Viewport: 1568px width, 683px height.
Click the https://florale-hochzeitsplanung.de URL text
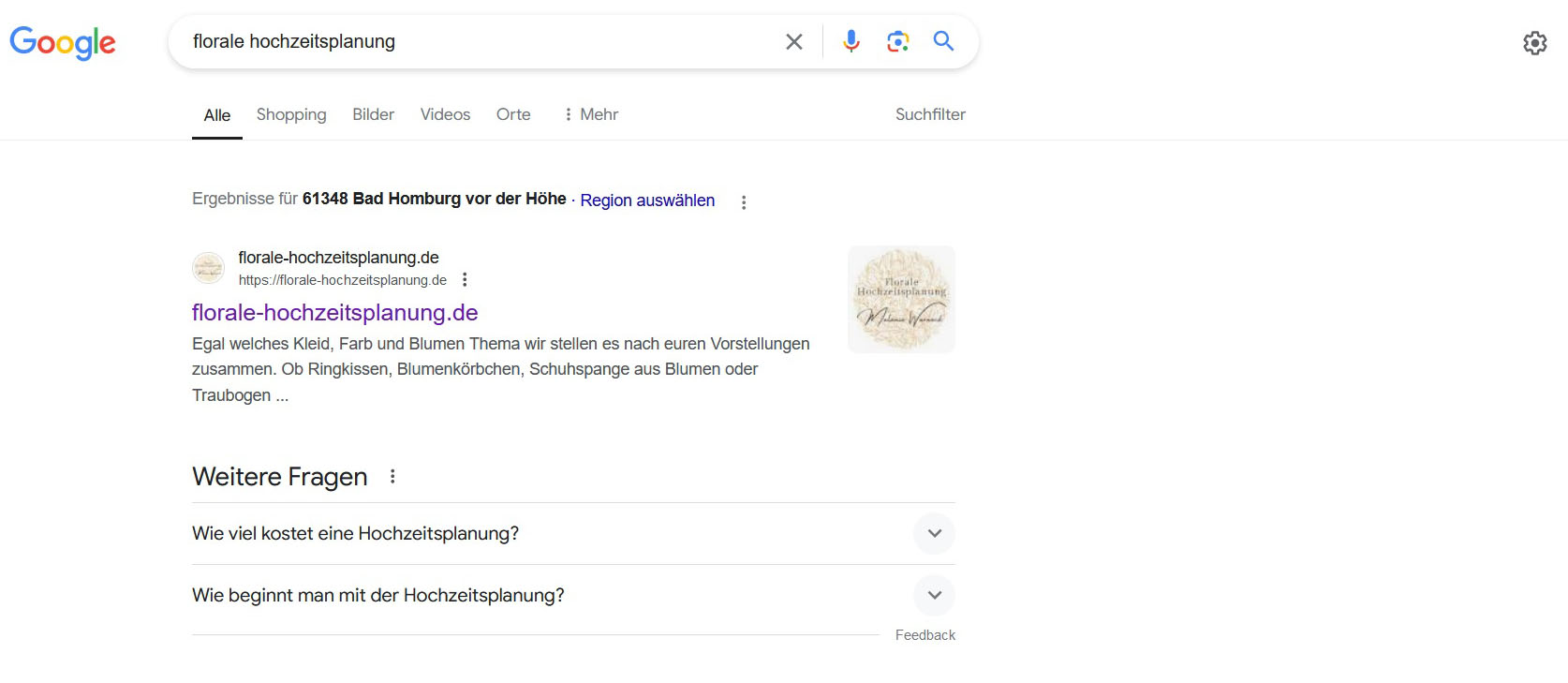pos(342,280)
